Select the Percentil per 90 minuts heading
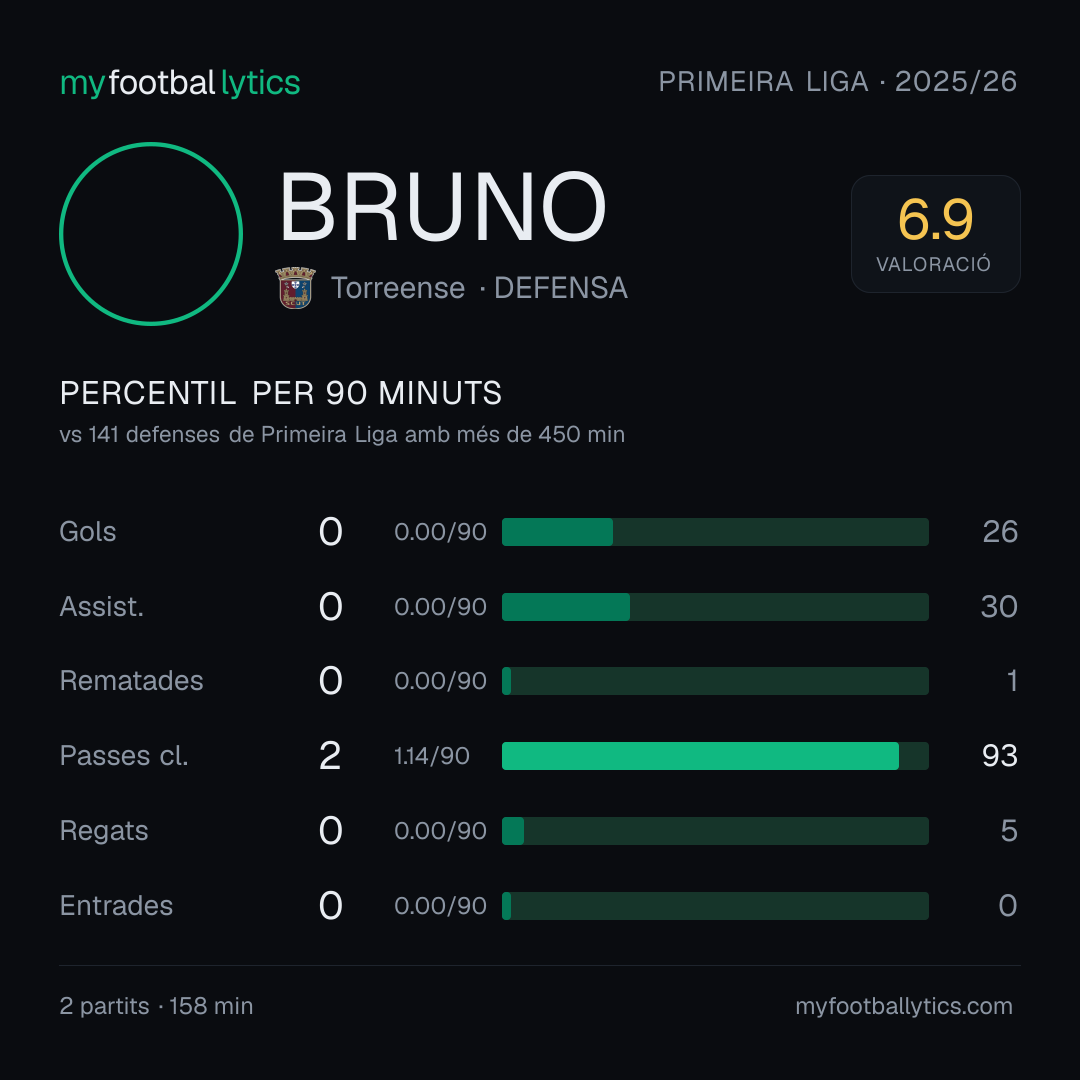The image size is (1080, 1080). 280,393
